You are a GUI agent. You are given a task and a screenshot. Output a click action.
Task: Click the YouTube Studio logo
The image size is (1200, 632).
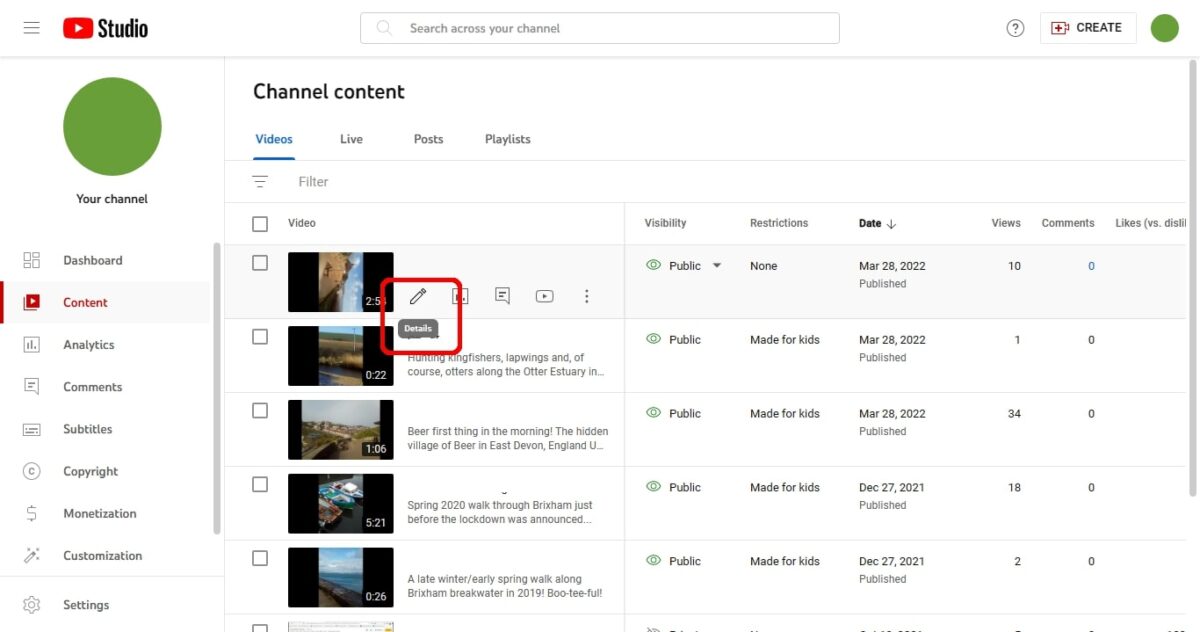tap(106, 28)
